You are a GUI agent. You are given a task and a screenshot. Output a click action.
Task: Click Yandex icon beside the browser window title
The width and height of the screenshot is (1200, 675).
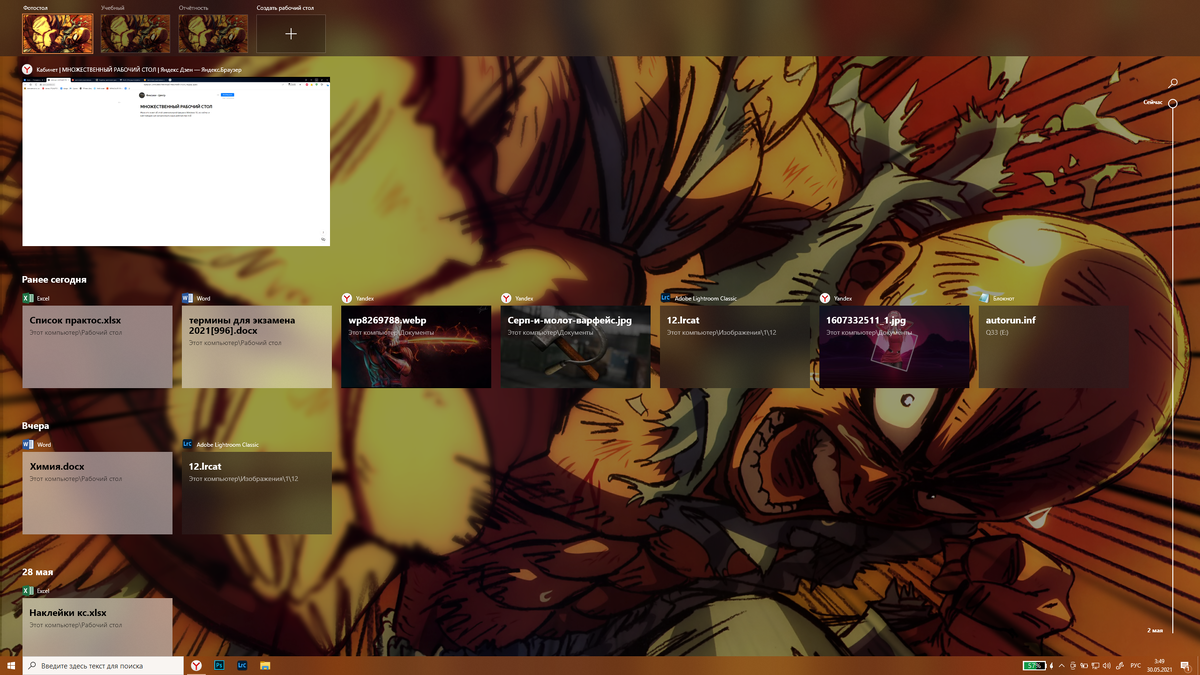pyautogui.click(x=28, y=69)
